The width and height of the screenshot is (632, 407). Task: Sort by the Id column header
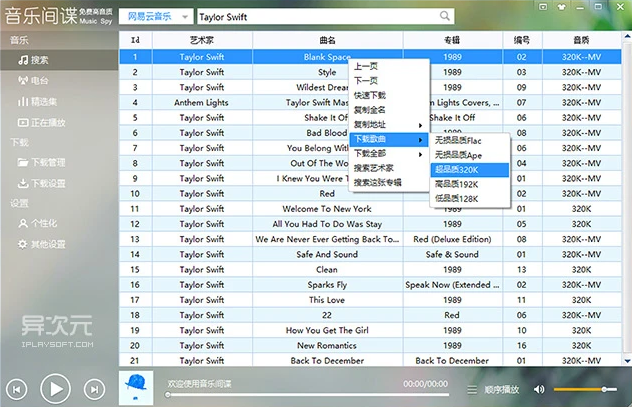pos(135,40)
